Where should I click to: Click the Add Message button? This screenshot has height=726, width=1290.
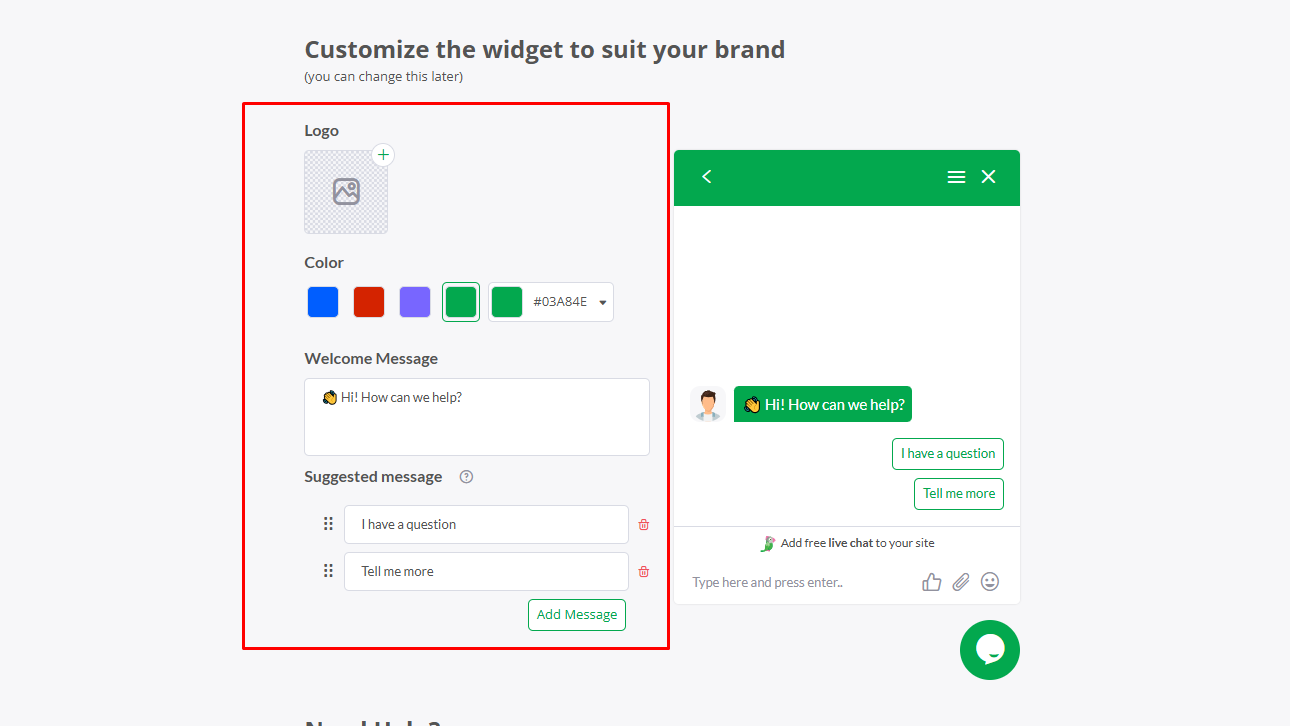[x=577, y=614]
